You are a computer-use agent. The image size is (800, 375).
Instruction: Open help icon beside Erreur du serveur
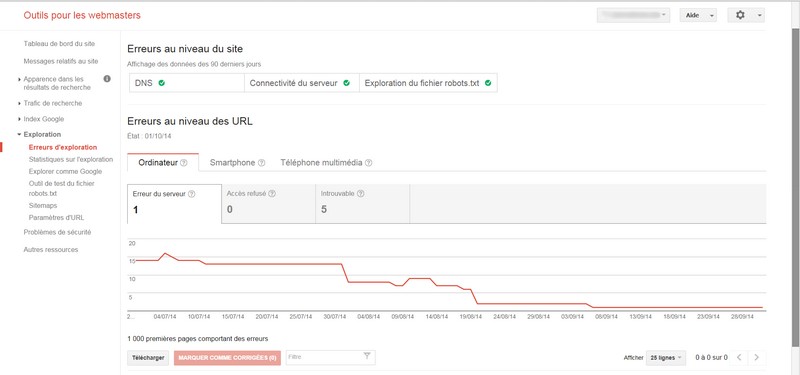[x=192, y=194]
